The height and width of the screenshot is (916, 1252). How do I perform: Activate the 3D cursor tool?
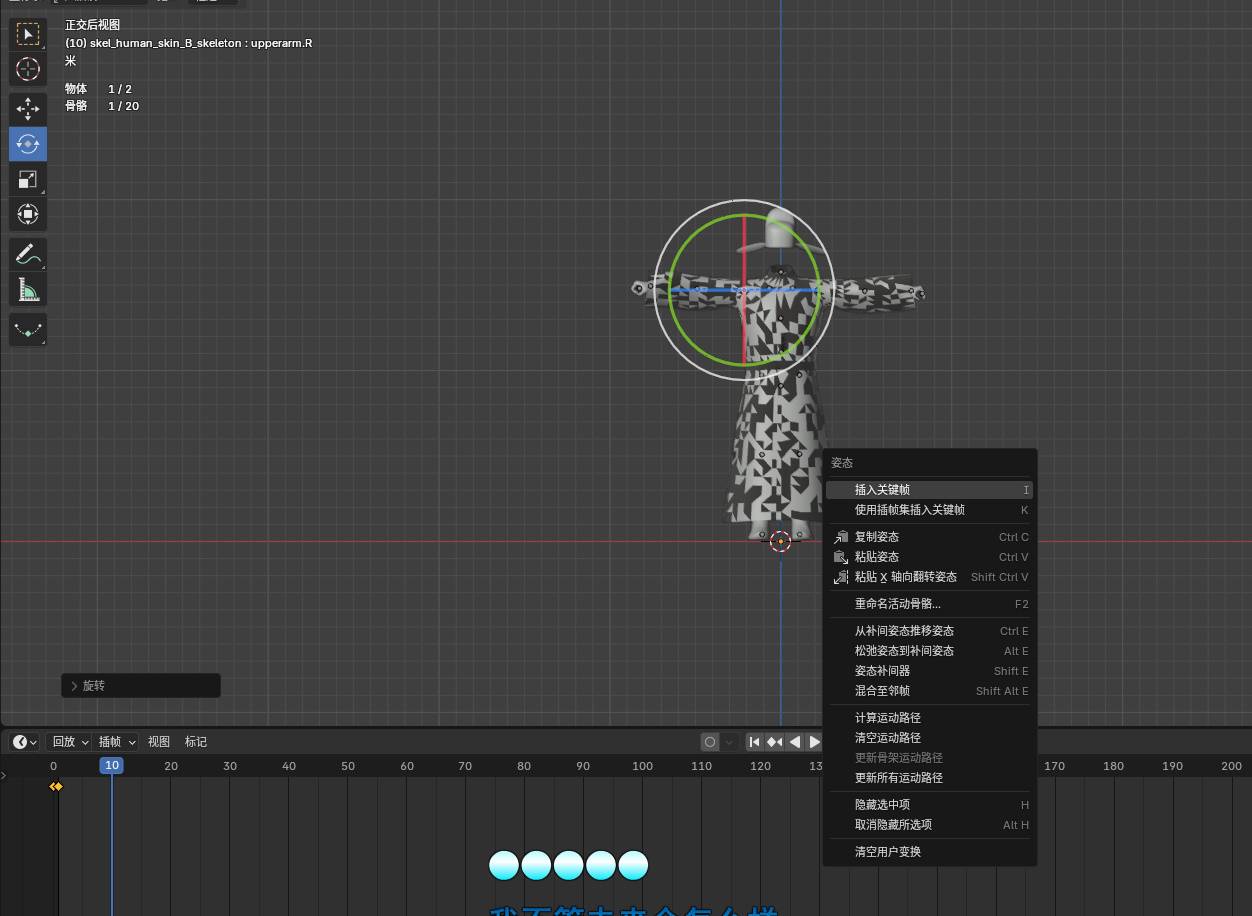click(28, 69)
